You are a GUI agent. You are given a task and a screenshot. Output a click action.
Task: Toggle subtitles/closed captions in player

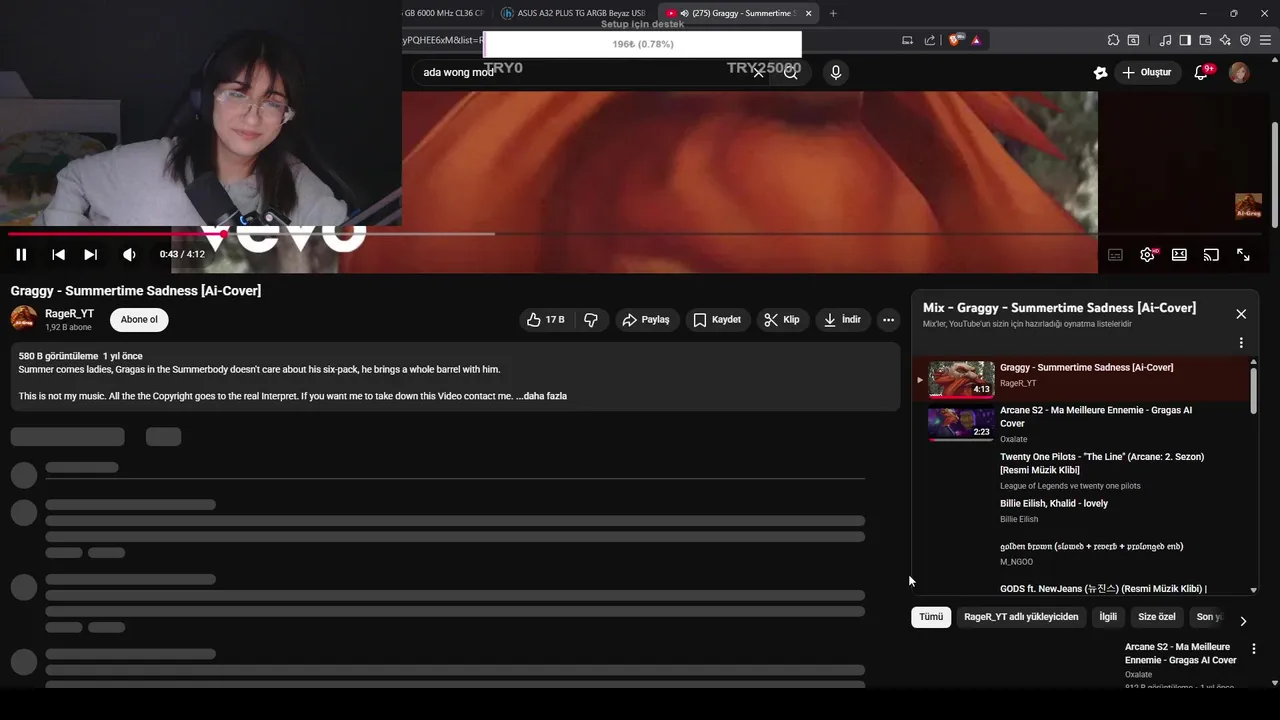(x=1115, y=255)
